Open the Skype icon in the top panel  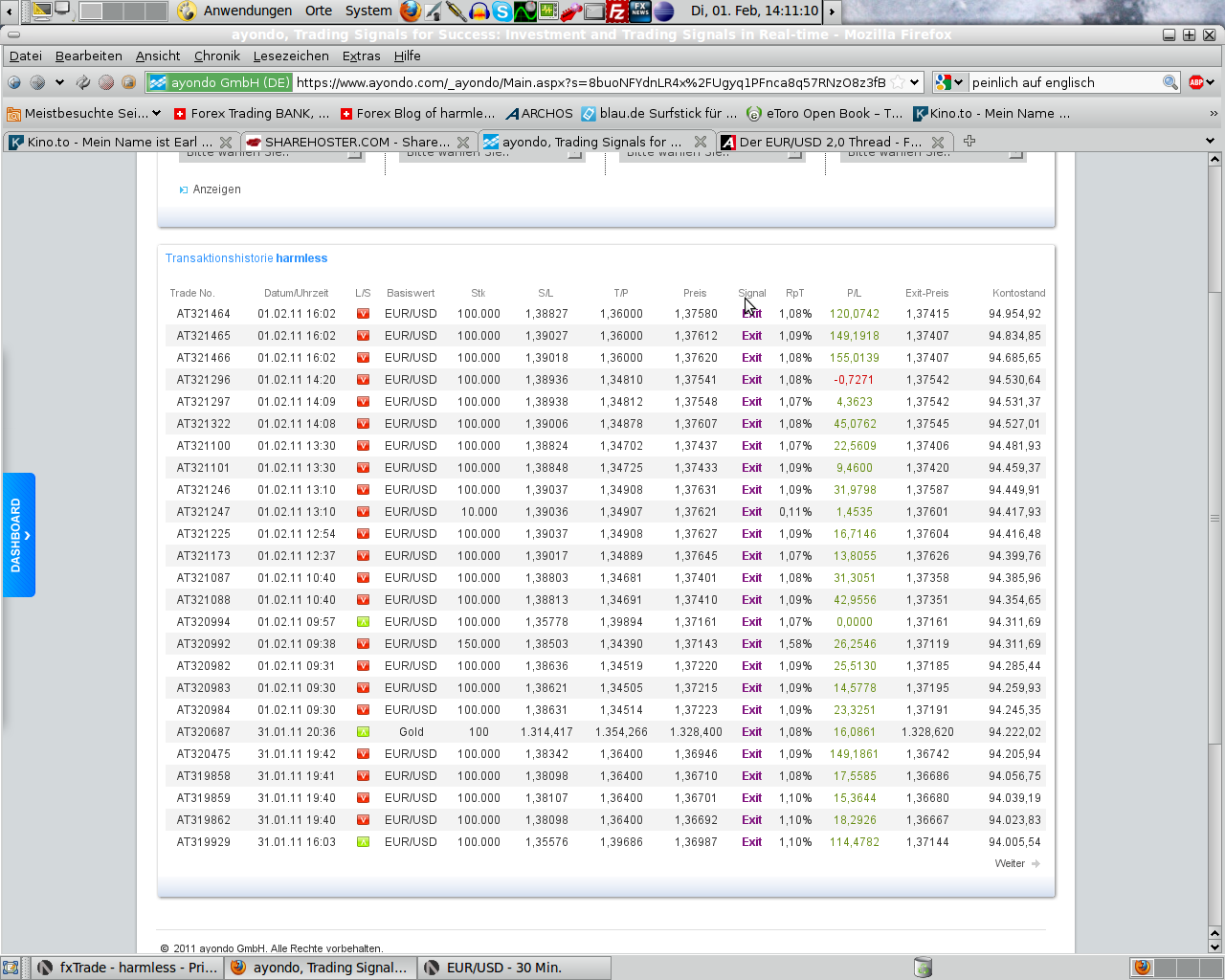point(501,11)
